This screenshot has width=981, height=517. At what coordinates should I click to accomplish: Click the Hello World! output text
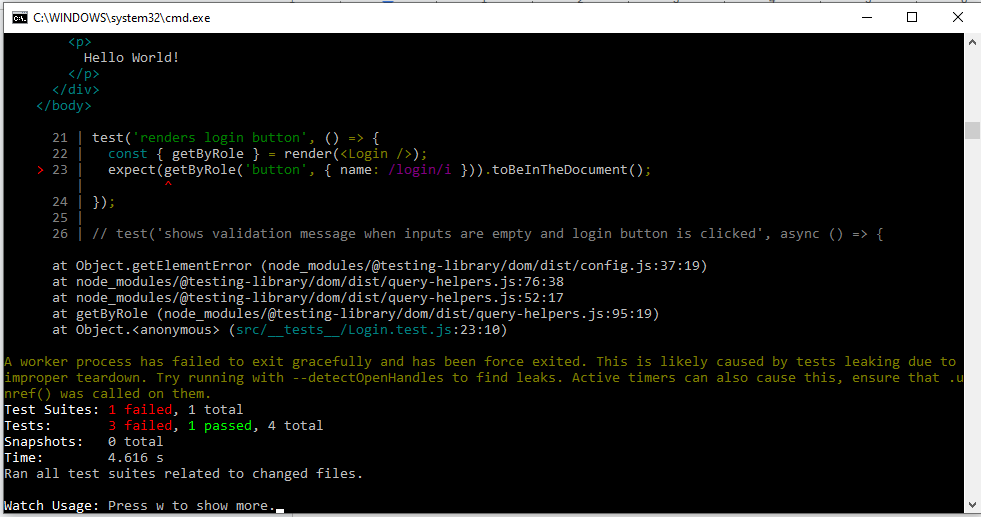click(131, 58)
